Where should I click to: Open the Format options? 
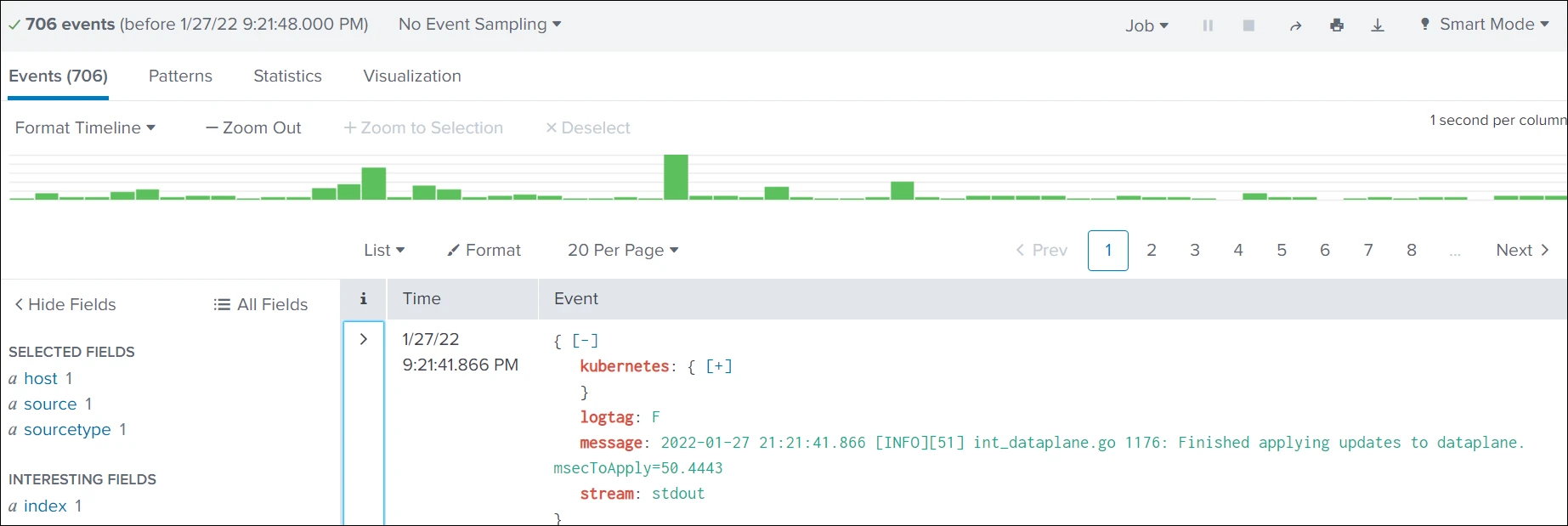[x=484, y=250]
